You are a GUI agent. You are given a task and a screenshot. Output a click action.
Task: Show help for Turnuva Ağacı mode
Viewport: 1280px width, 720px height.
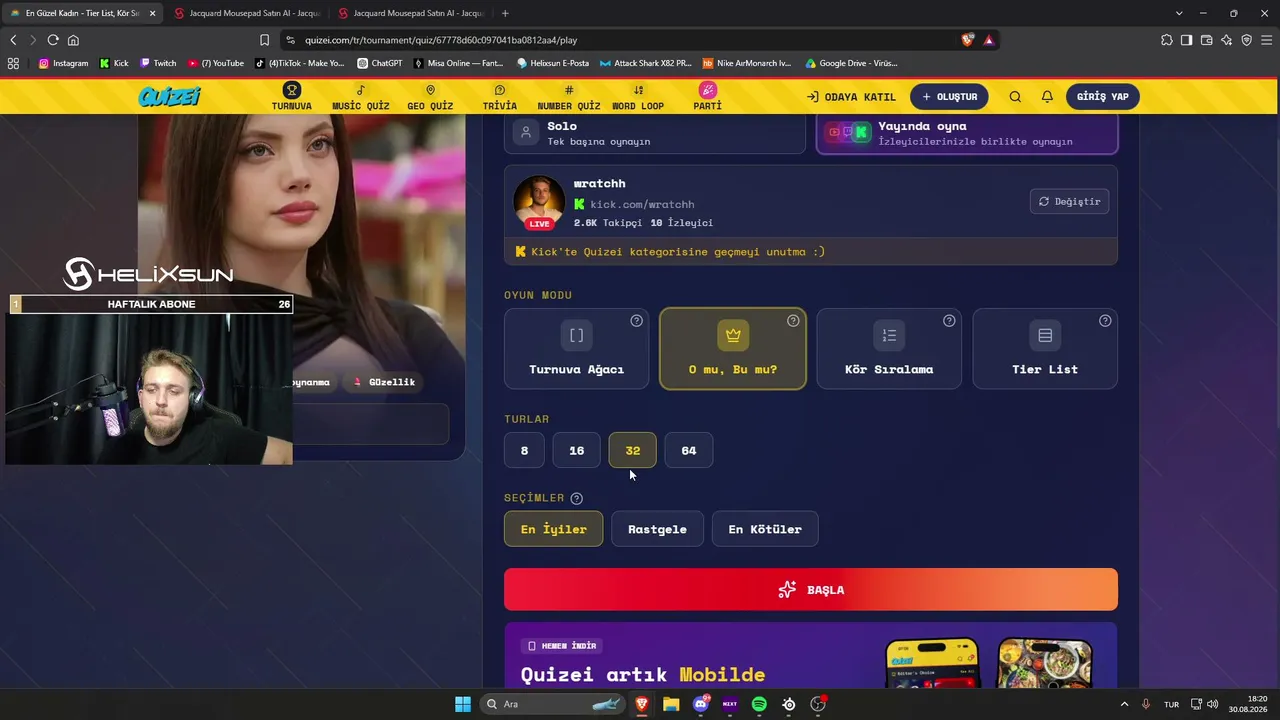click(x=637, y=321)
